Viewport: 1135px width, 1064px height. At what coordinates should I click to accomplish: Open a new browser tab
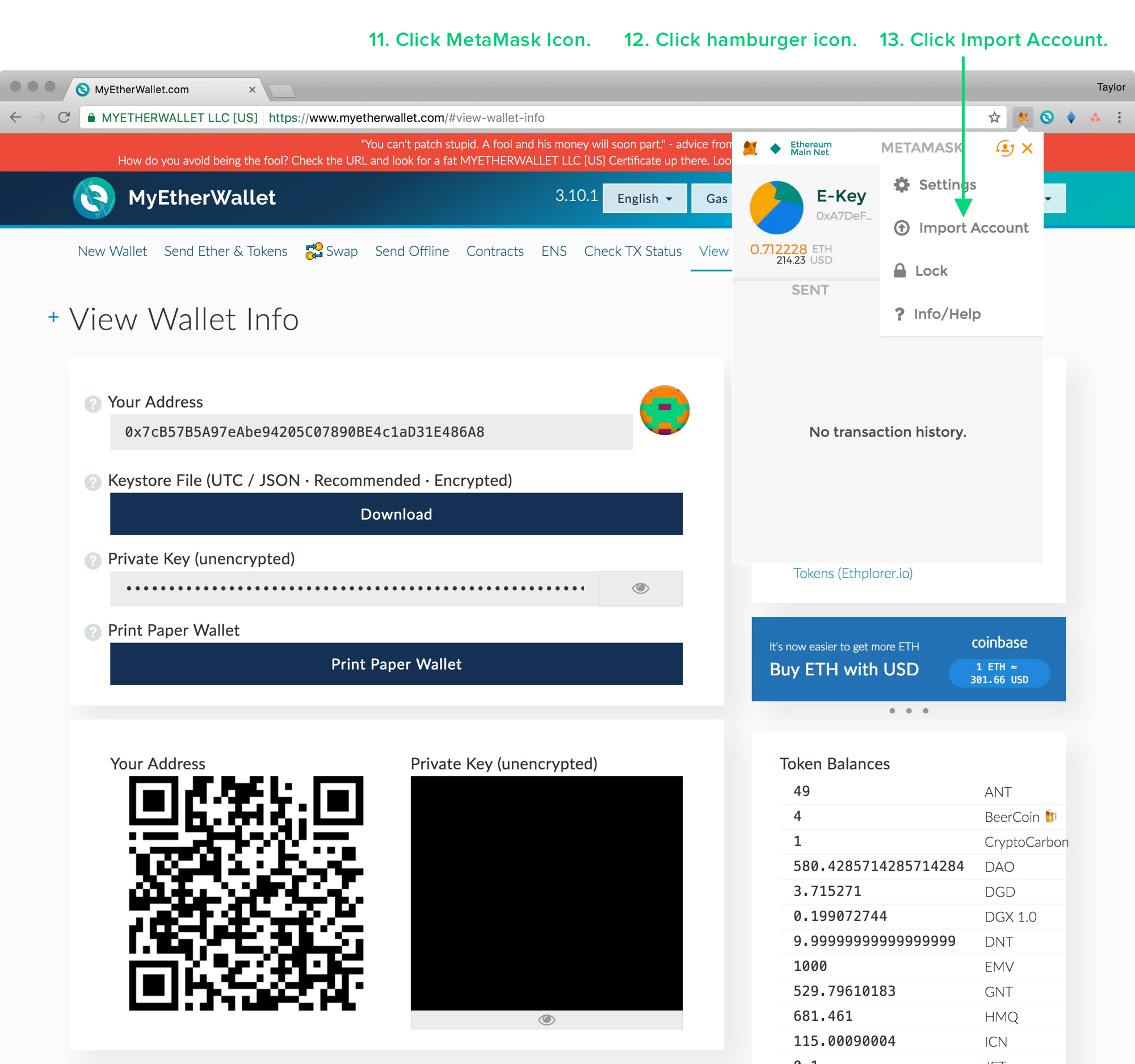pyautogui.click(x=282, y=90)
